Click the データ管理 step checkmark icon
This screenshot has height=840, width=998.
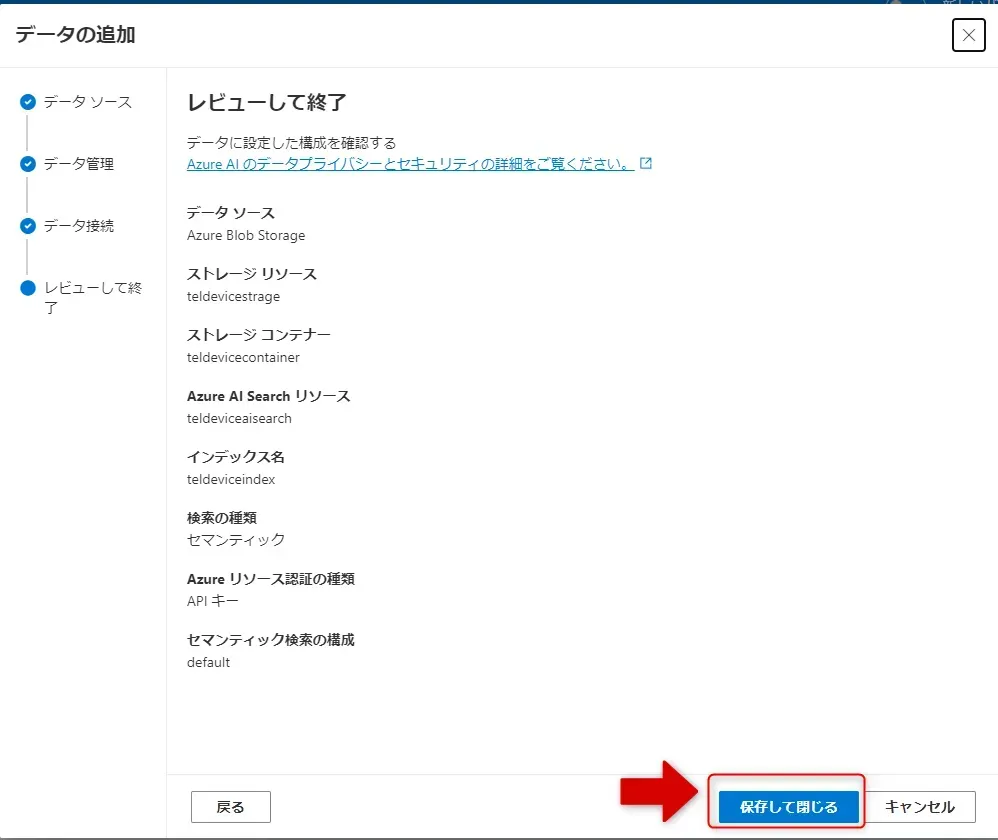point(28,164)
